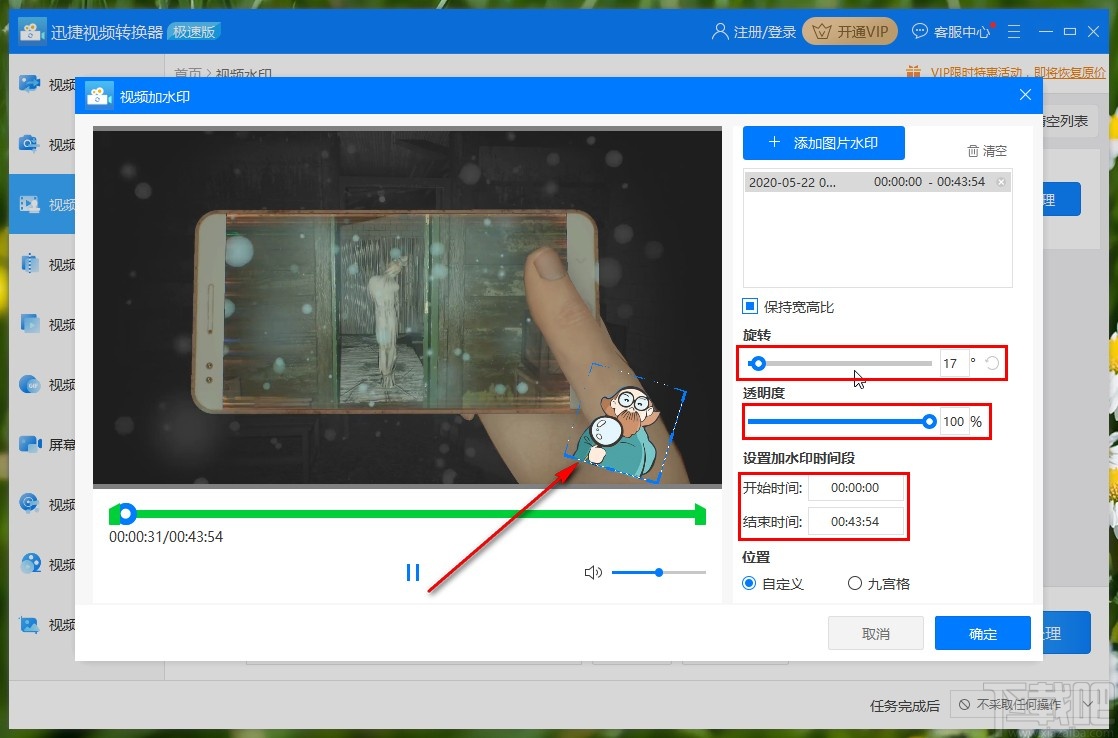
Task: Click 取消 to cancel the dialog
Action: coord(876,633)
